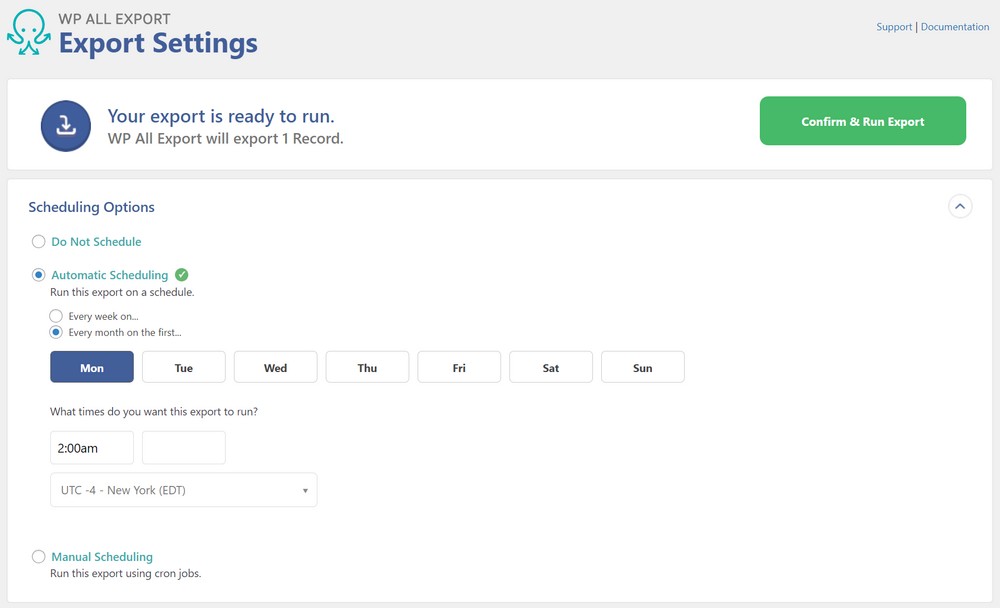Click the Do Not Schedule label
The height and width of the screenshot is (608, 1000).
tap(96, 242)
